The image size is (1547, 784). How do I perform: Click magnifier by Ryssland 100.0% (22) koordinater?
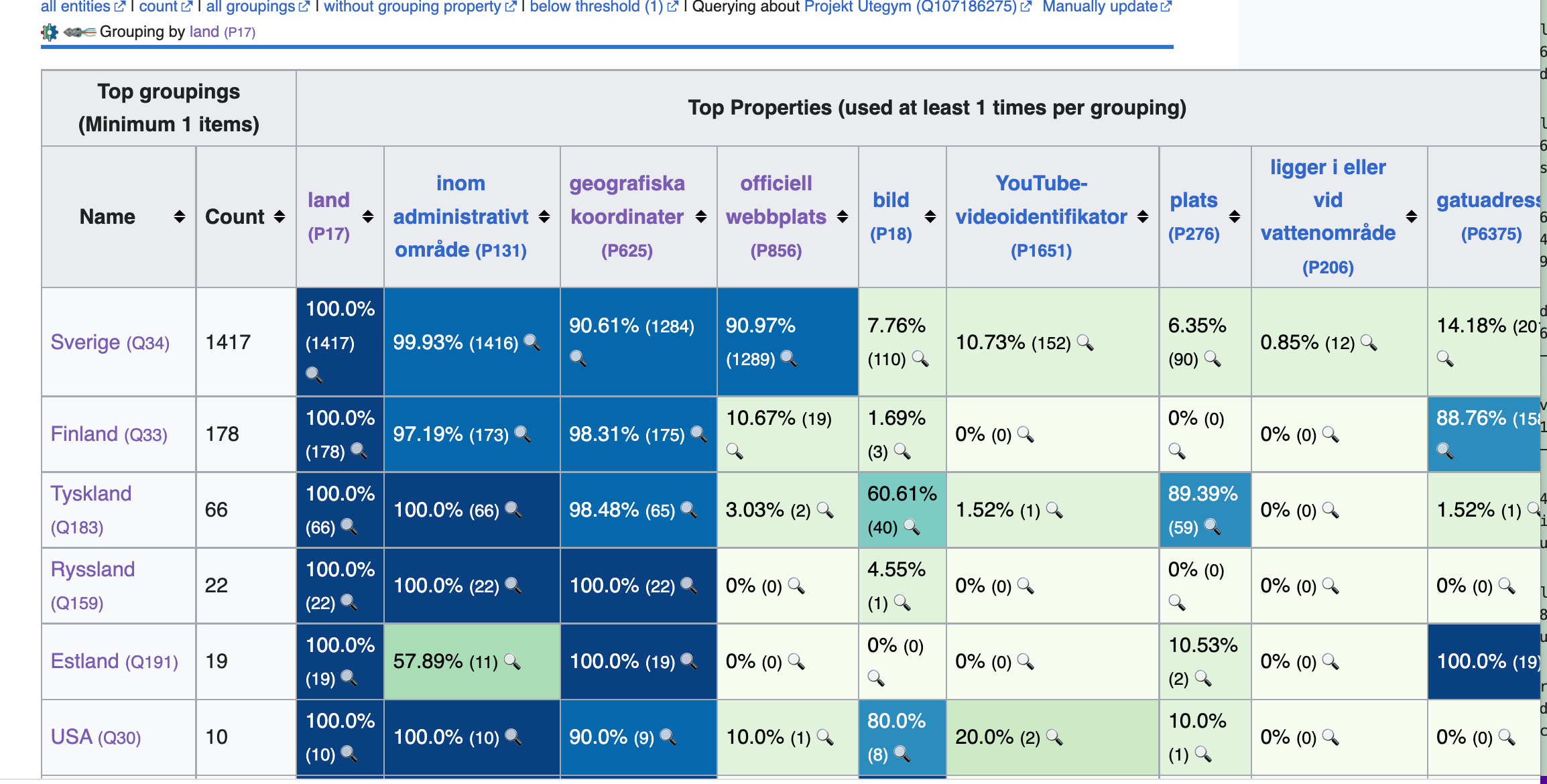click(689, 586)
